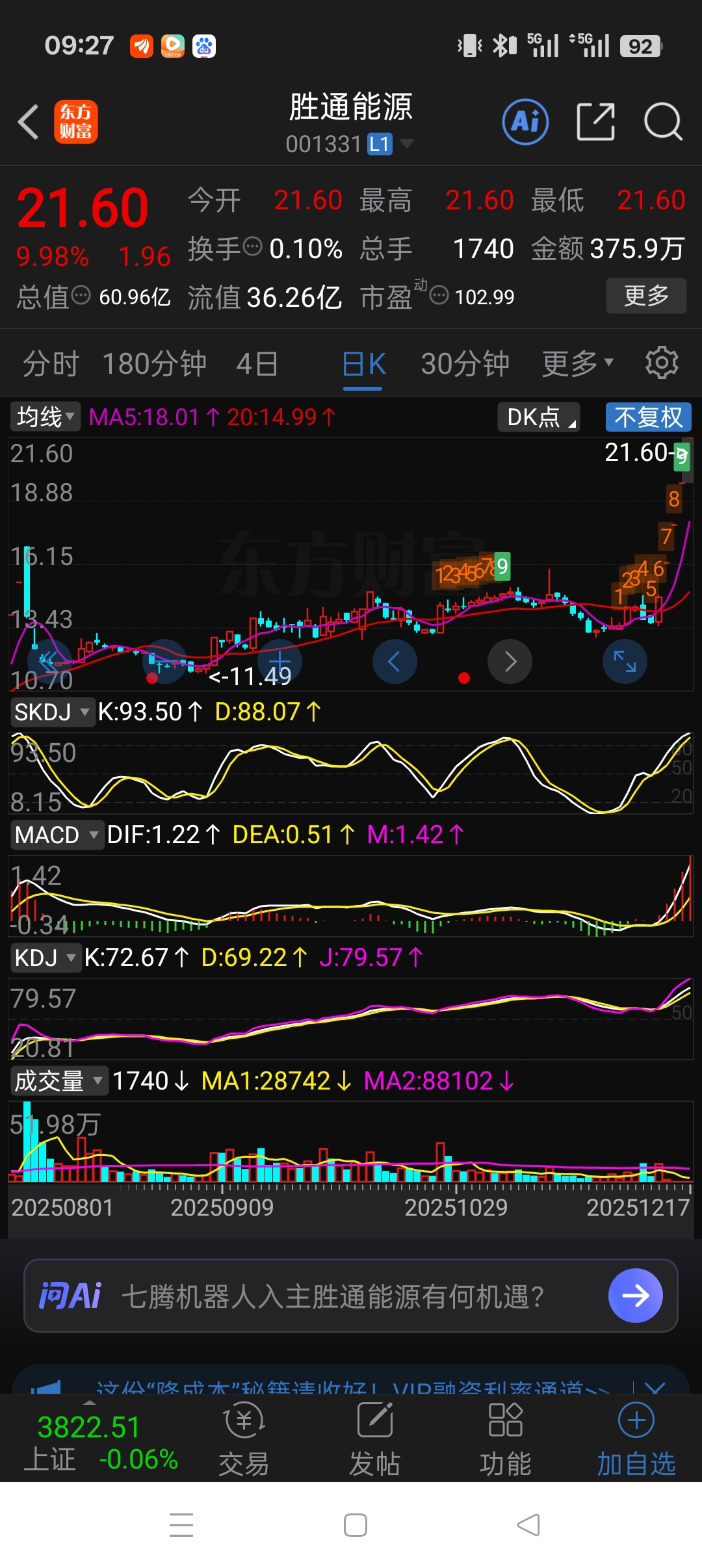Tap the 20251029 date label
The image size is (702, 1568).
[456, 1207]
